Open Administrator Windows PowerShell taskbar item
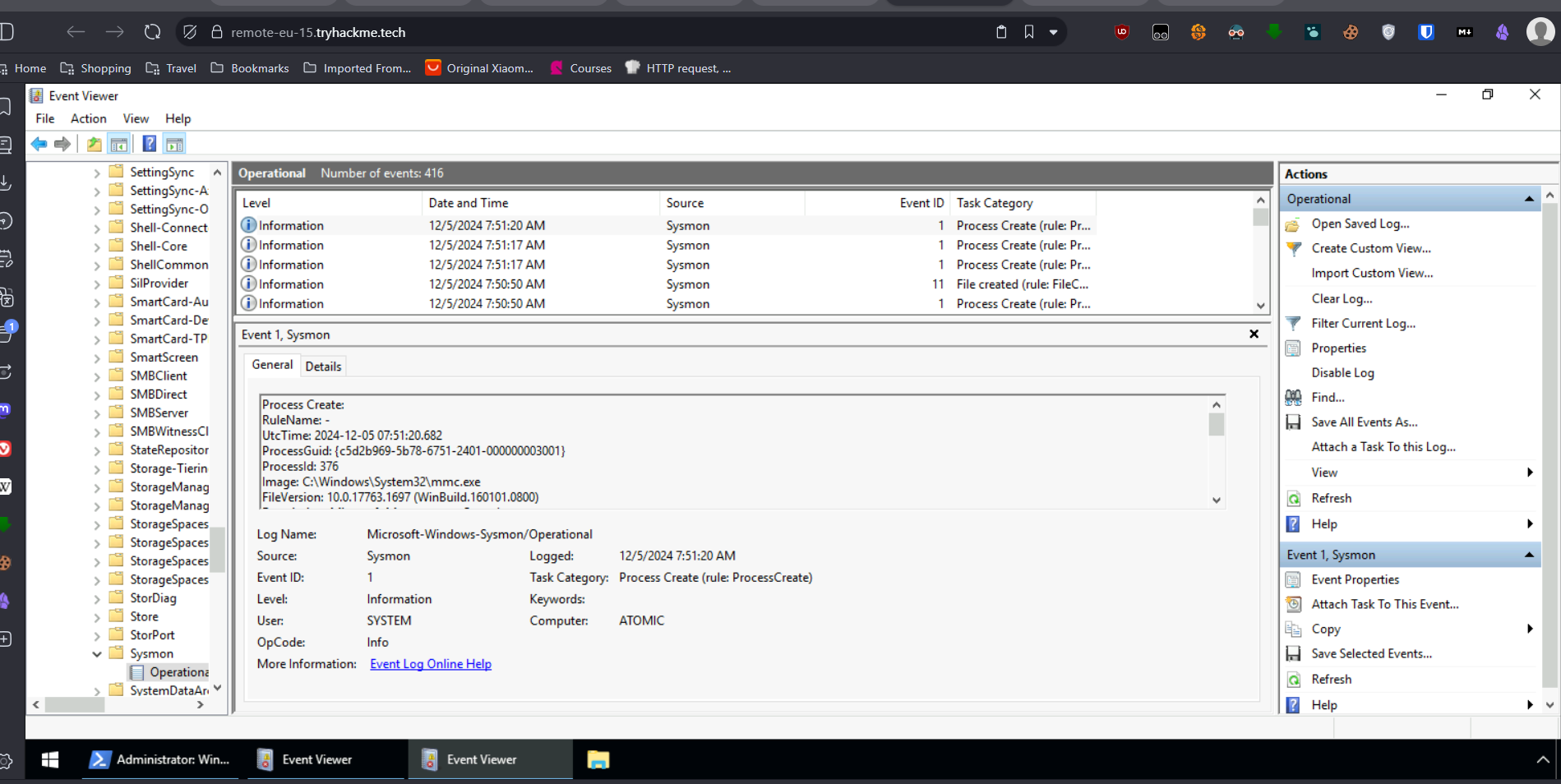Screen dimensions: 1561x784 click(x=161, y=759)
